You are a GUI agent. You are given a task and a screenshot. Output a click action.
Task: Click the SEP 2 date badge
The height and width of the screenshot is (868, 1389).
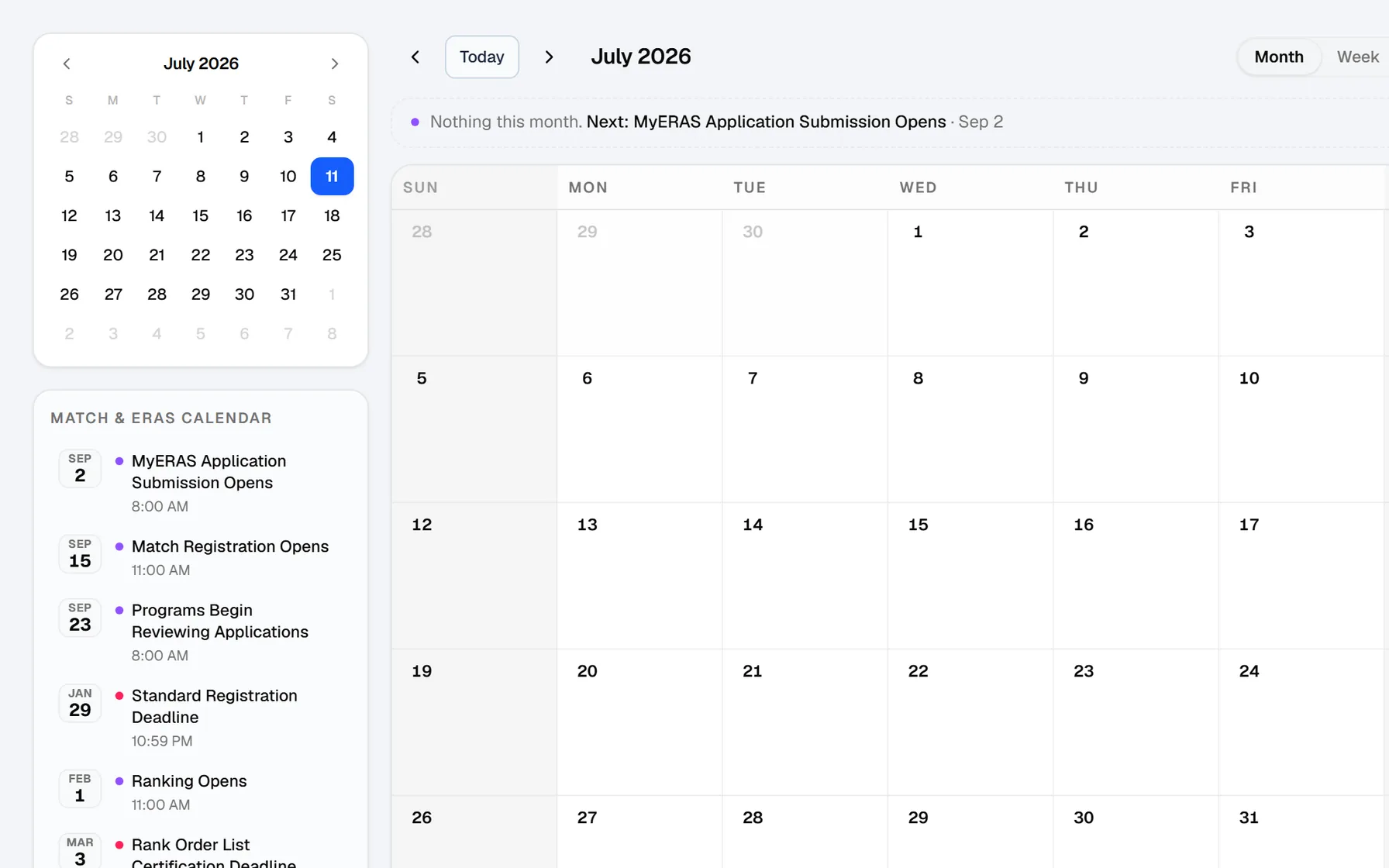pos(80,468)
